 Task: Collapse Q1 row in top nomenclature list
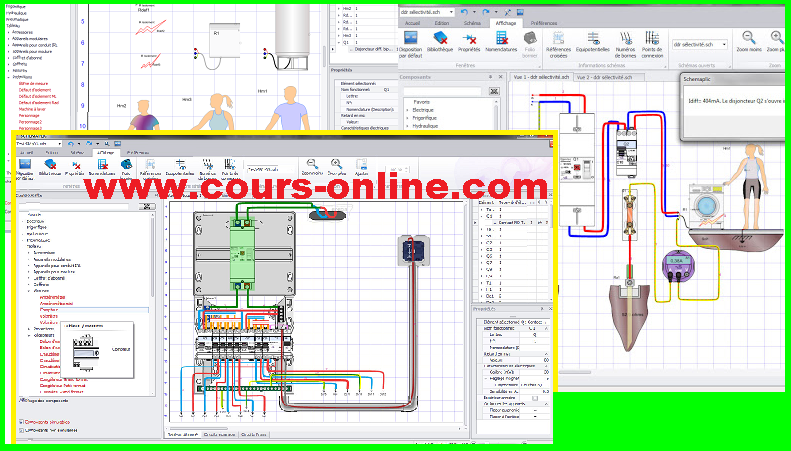pyautogui.click(x=338, y=43)
